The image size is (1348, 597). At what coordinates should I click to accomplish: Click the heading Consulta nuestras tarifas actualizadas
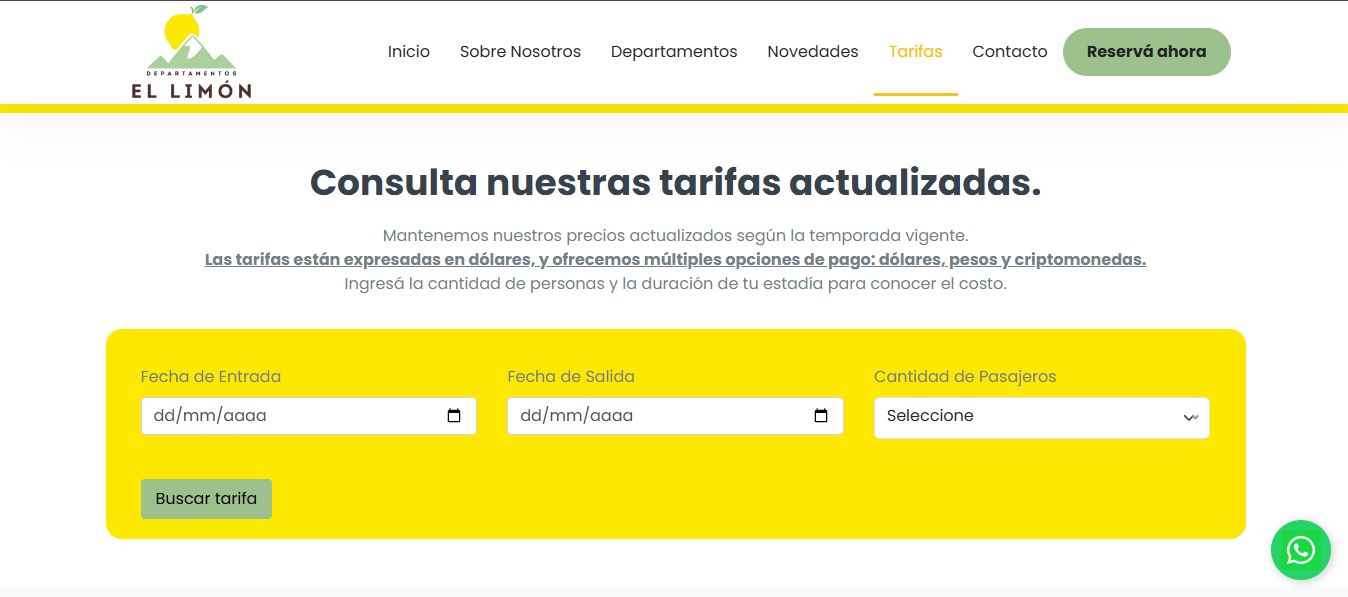click(676, 183)
